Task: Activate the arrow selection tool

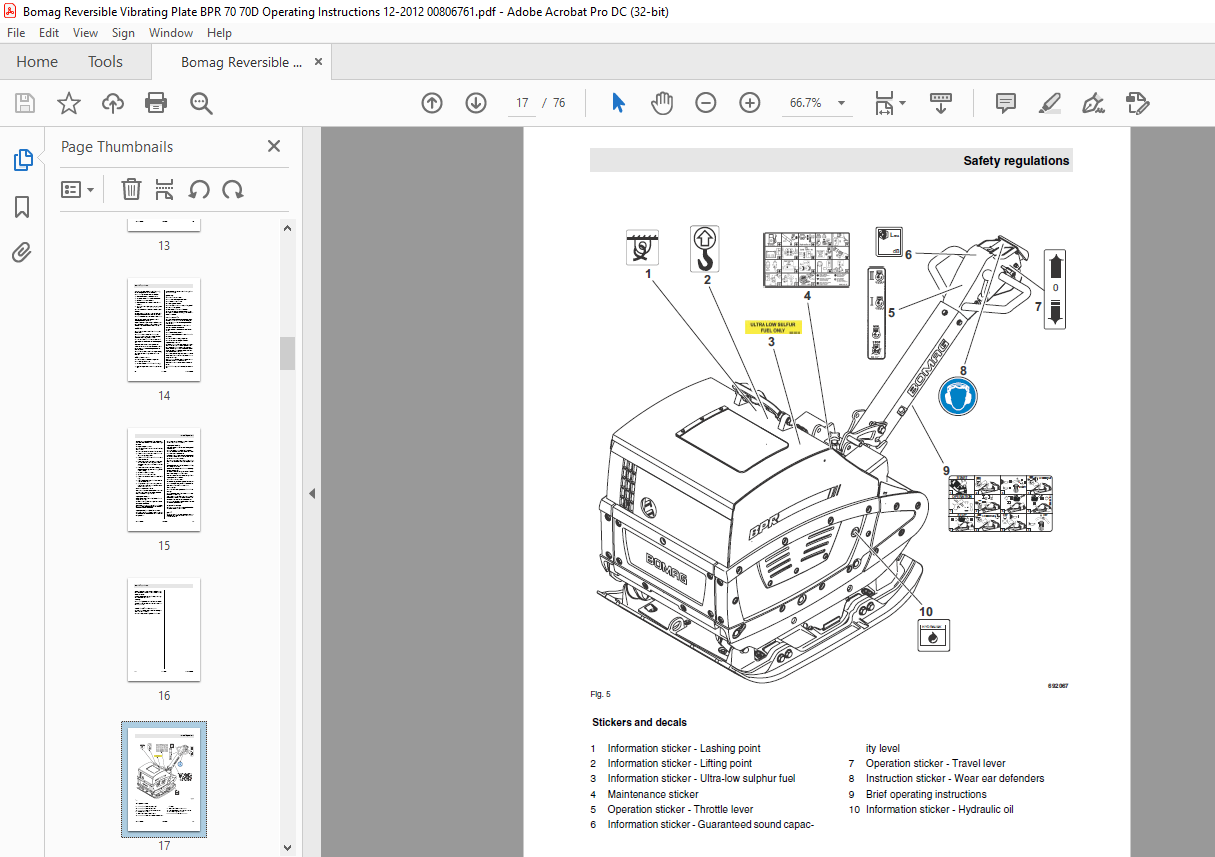Action: tap(619, 103)
